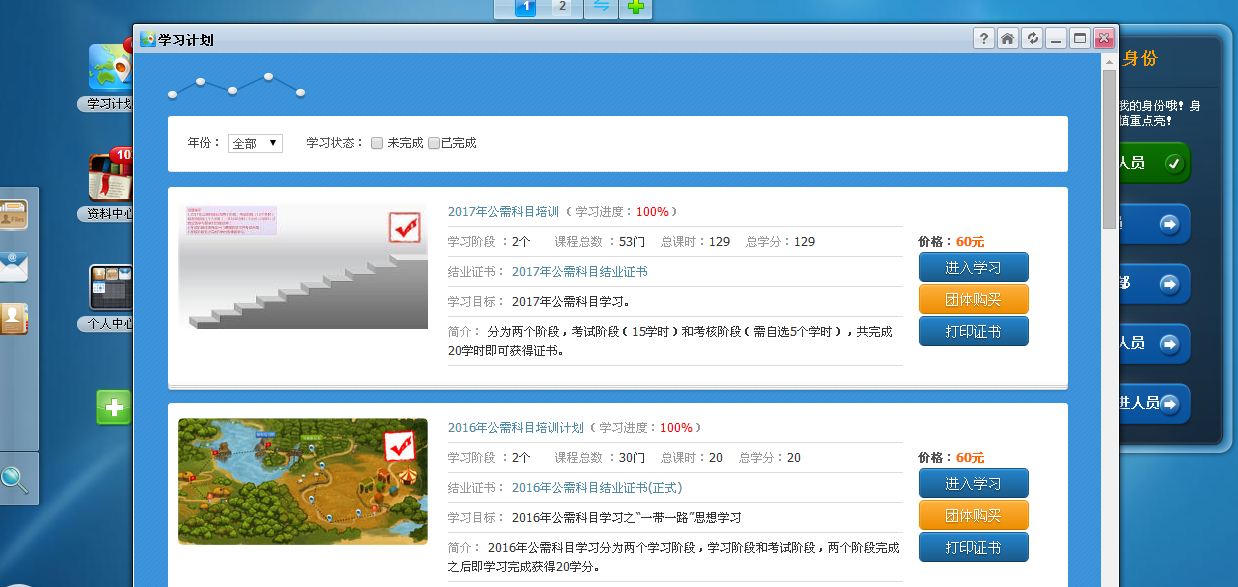Click the help question mark icon

(984, 39)
